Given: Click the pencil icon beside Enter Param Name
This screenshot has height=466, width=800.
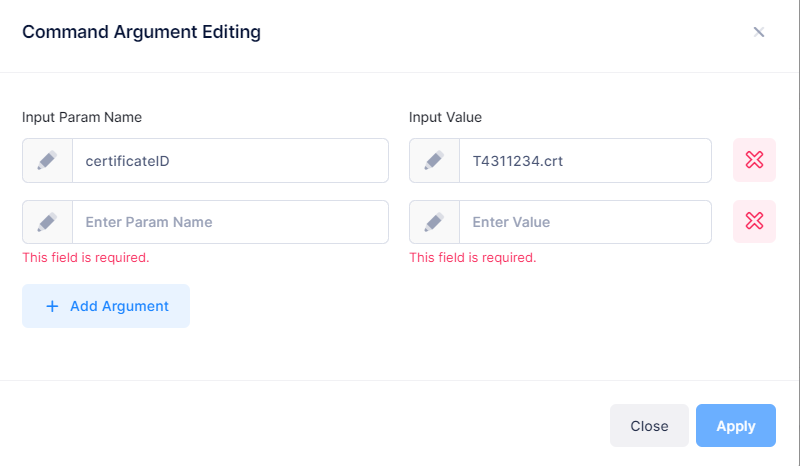Looking at the screenshot, I should [47, 222].
